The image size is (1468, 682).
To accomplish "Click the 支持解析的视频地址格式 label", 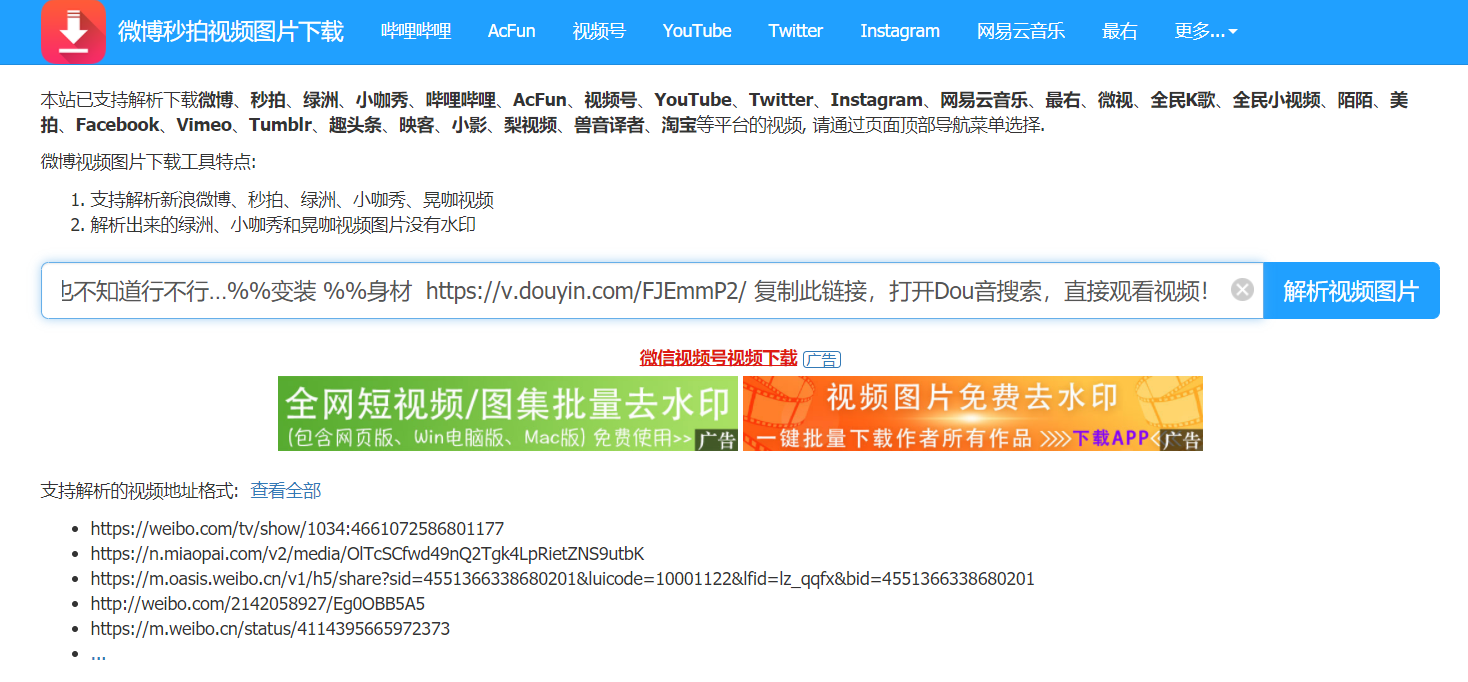I will click(x=140, y=490).
